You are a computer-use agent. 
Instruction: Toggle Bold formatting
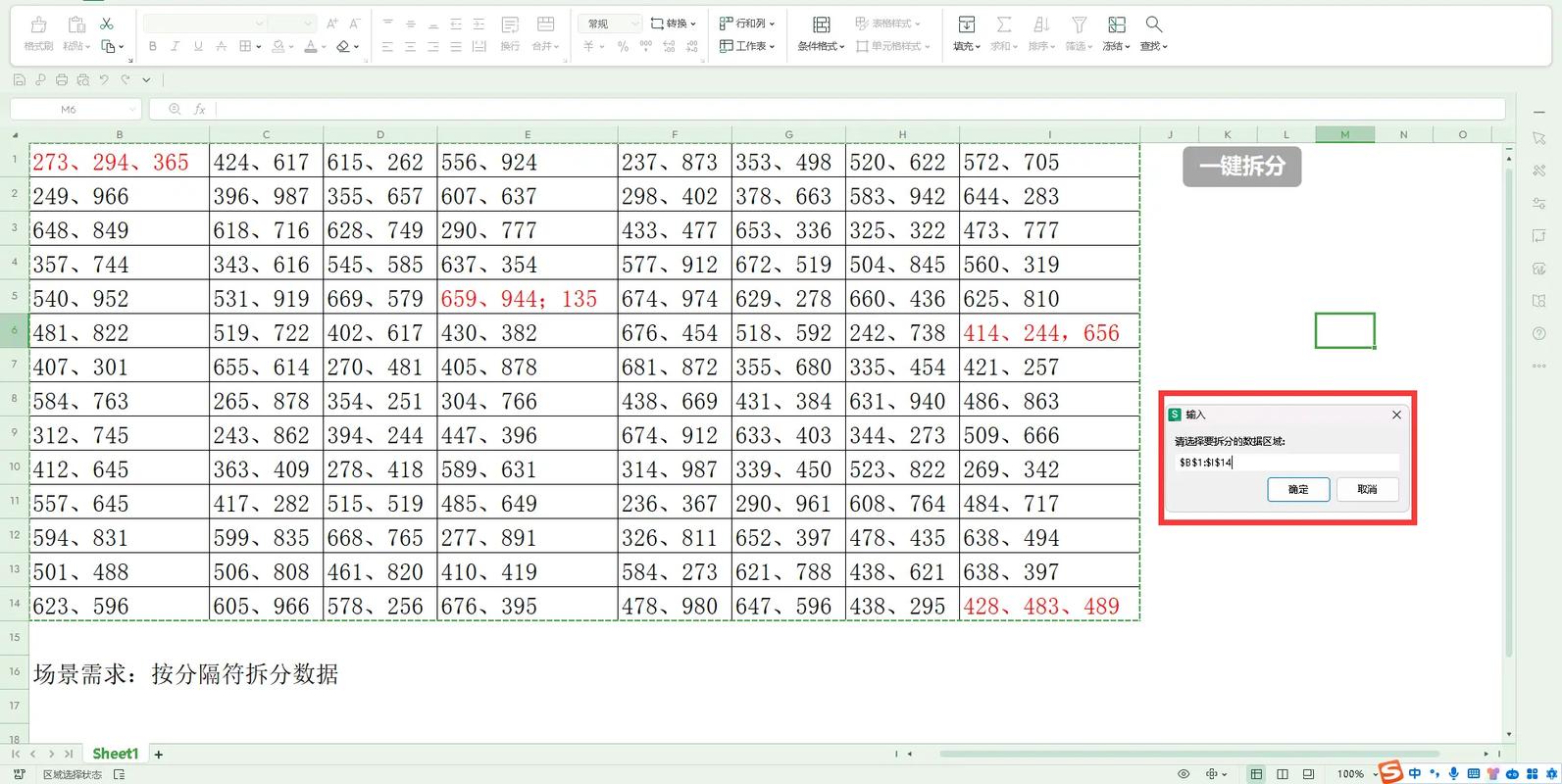coord(153,46)
